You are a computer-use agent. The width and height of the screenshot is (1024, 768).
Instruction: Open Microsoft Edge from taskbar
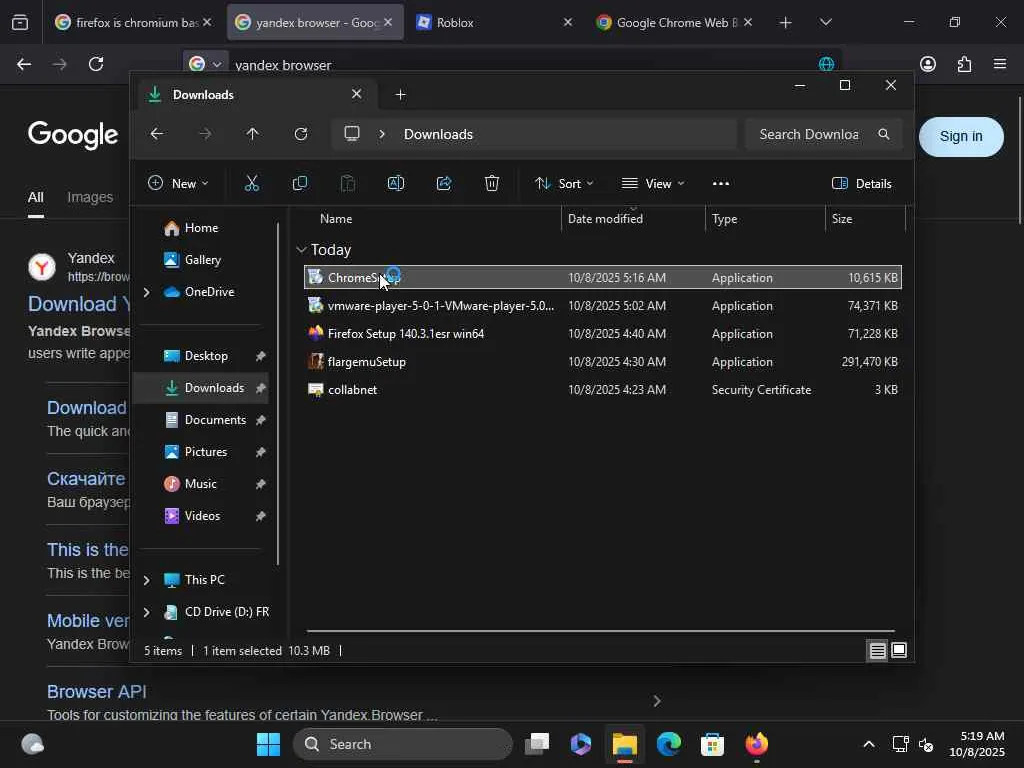coord(669,744)
